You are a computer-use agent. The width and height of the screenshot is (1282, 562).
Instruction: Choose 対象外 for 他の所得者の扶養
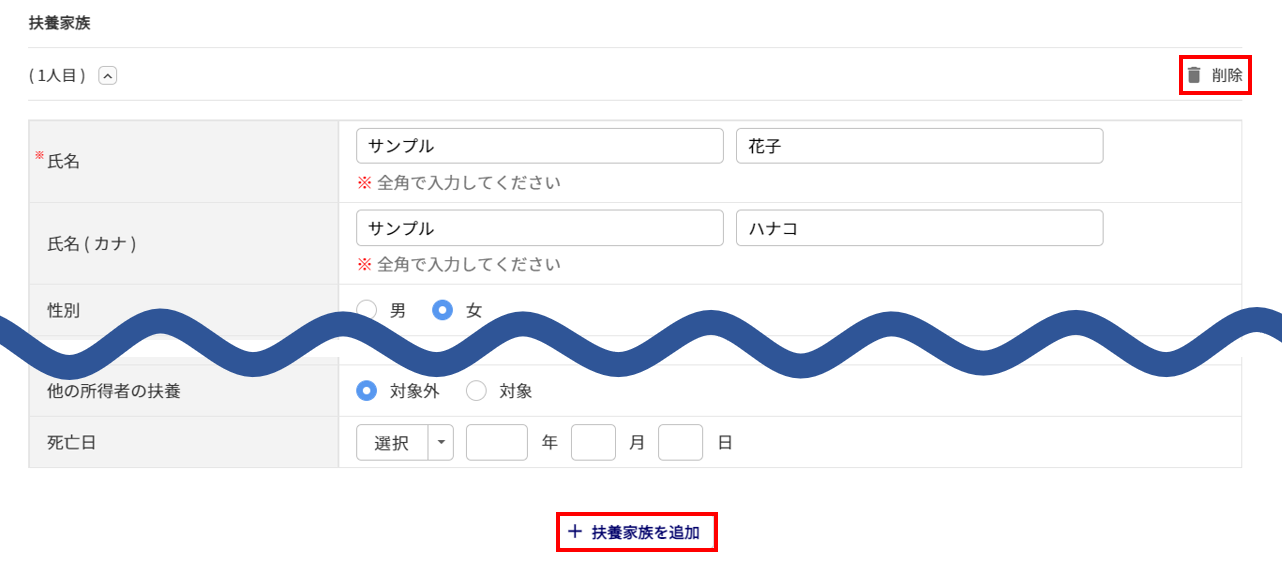[367, 391]
